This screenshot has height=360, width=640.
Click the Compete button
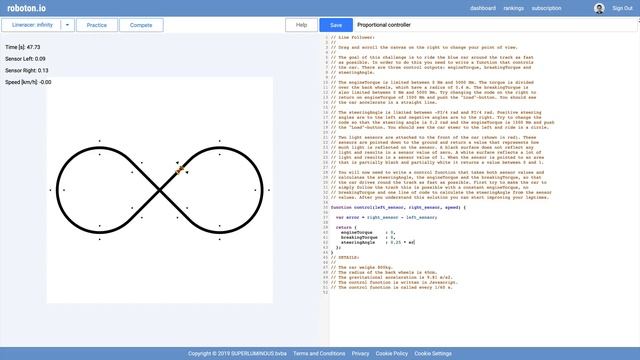click(141, 25)
